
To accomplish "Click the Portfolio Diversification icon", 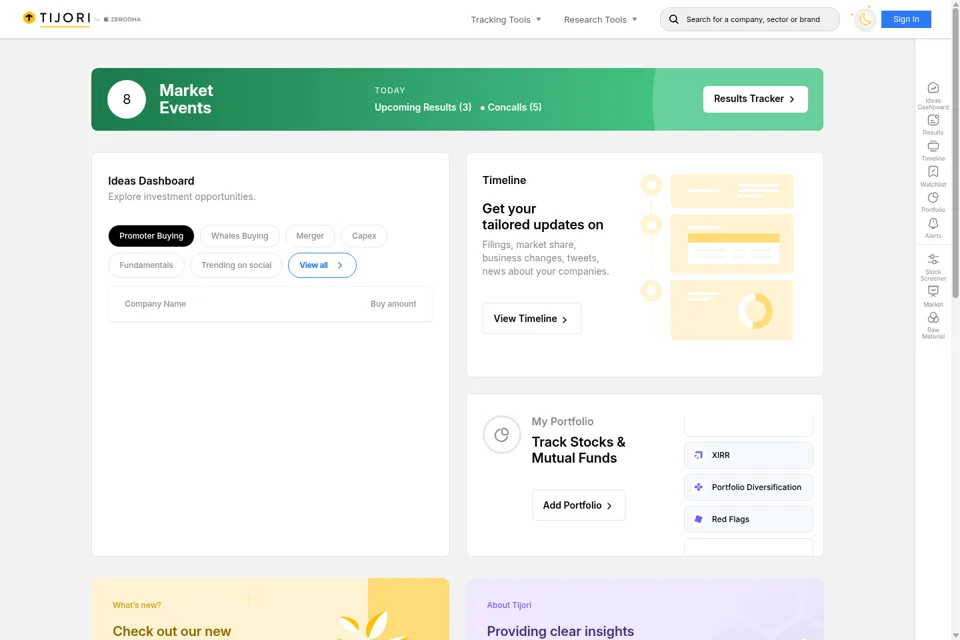I will [x=699, y=487].
